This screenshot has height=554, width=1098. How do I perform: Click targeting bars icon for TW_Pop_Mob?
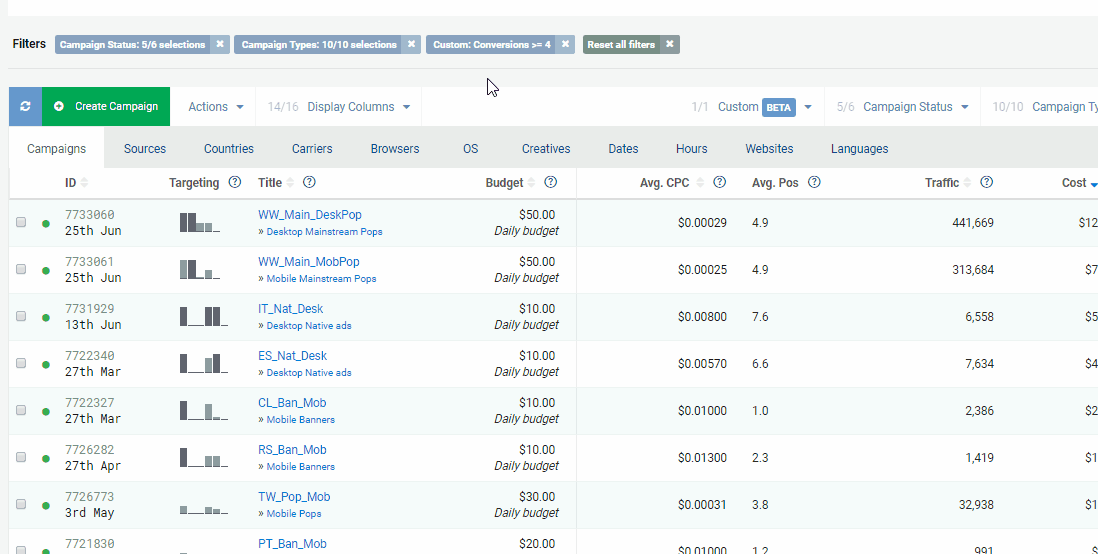[203, 510]
